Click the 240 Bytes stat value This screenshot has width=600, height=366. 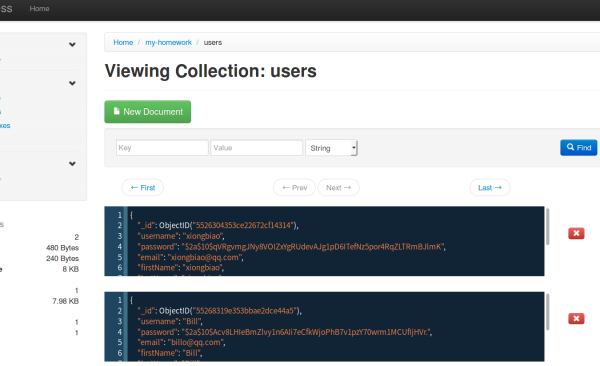point(62,258)
